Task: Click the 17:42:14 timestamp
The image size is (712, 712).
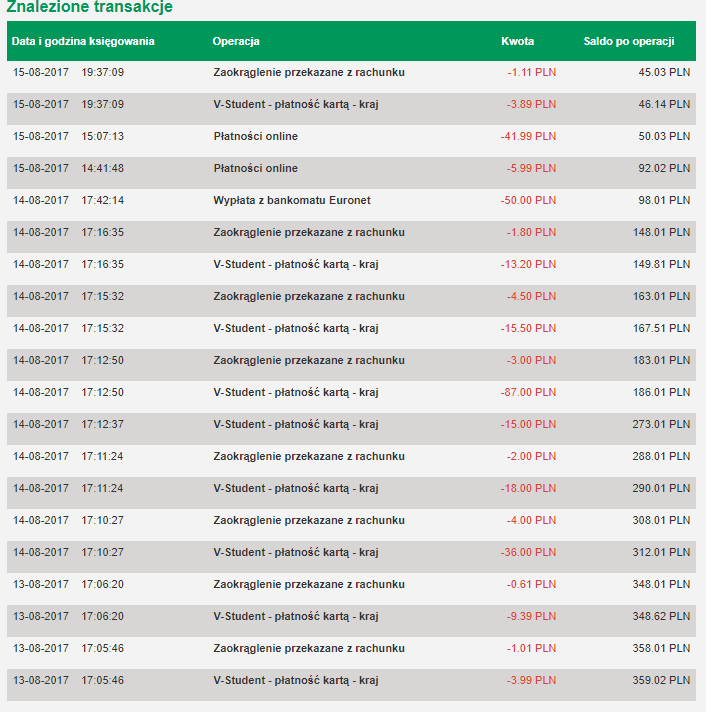Action: pyautogui.click(x=103, y=200)
